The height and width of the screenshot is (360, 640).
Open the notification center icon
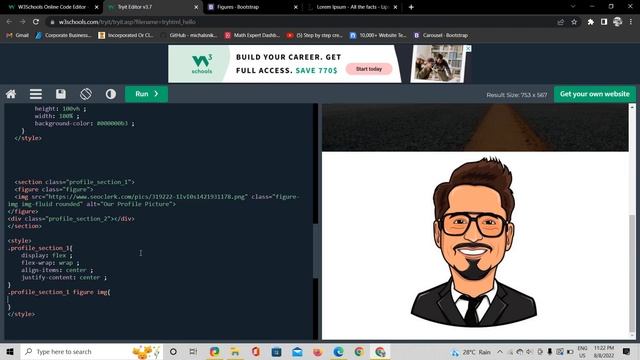coord(627,351)
